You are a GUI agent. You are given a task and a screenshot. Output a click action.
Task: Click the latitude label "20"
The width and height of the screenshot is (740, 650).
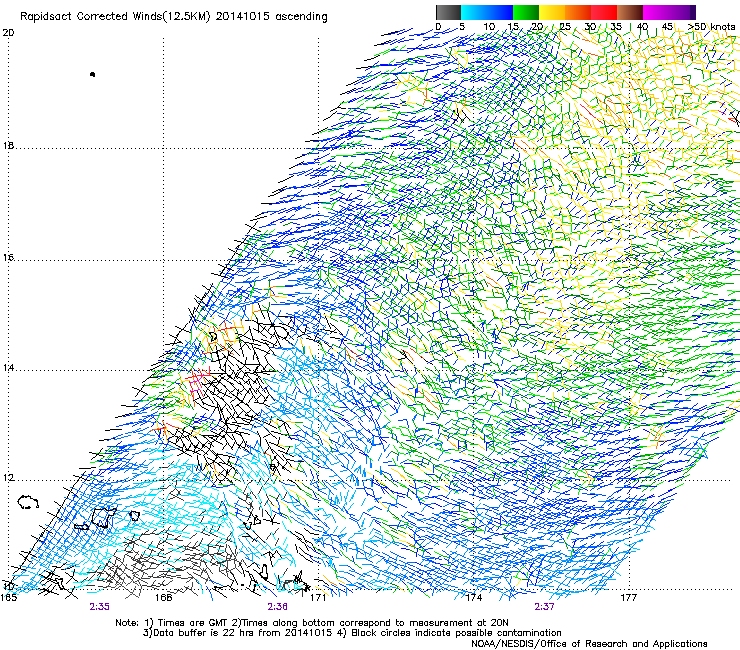point(8,33)
